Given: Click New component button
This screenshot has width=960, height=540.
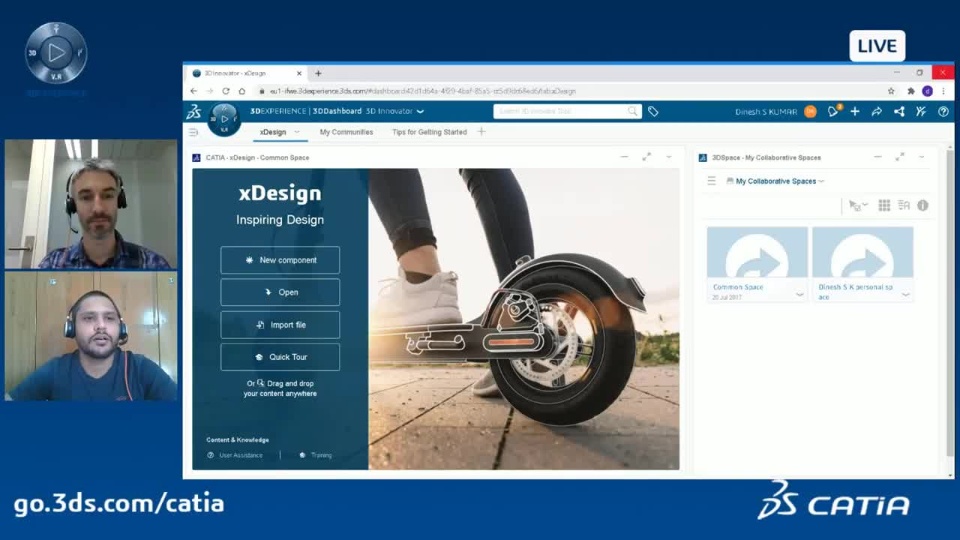Looking at the screenshot, I should [280, 260].
